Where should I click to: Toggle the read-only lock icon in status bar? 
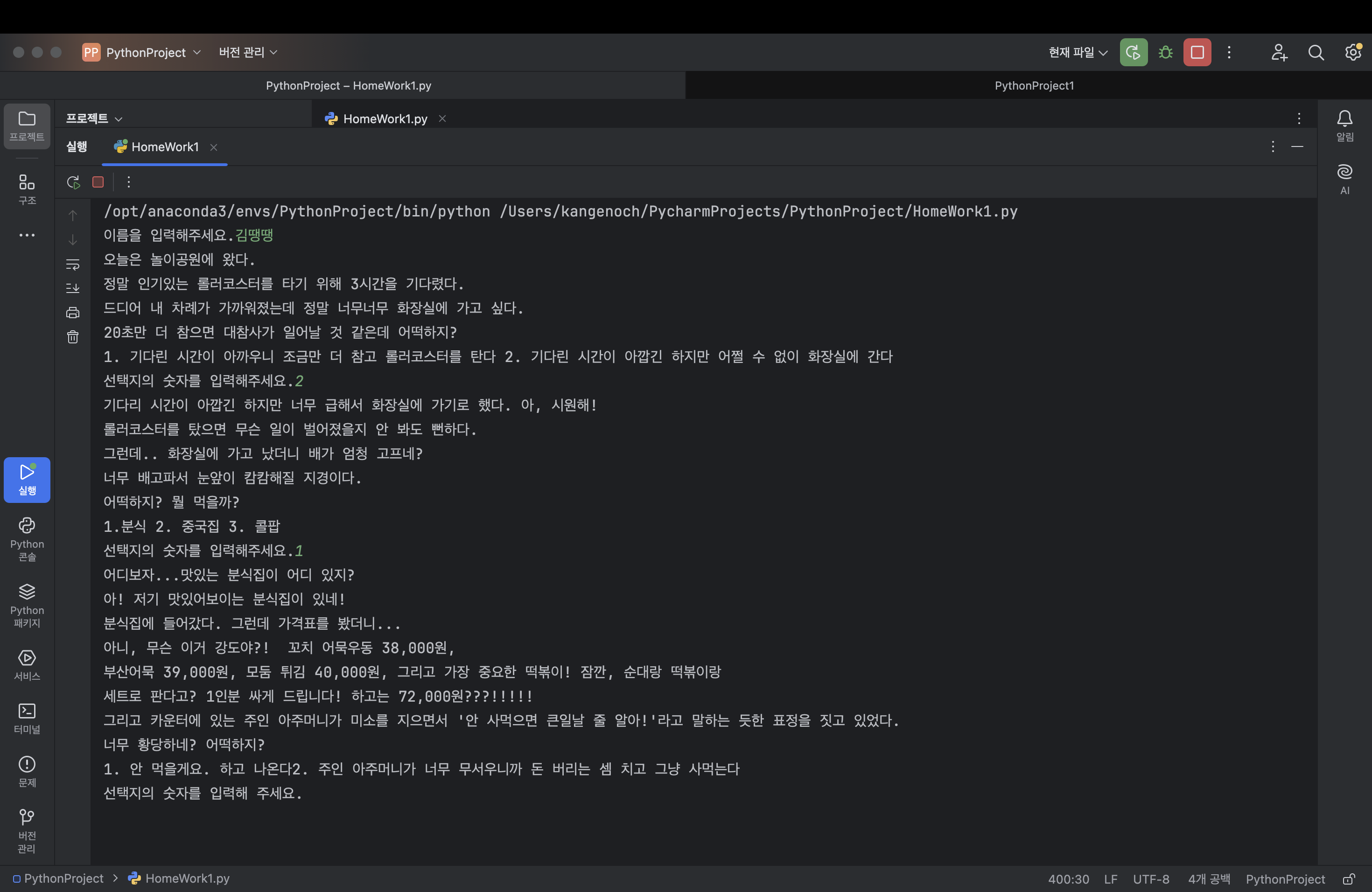[x=1348, y=879]
